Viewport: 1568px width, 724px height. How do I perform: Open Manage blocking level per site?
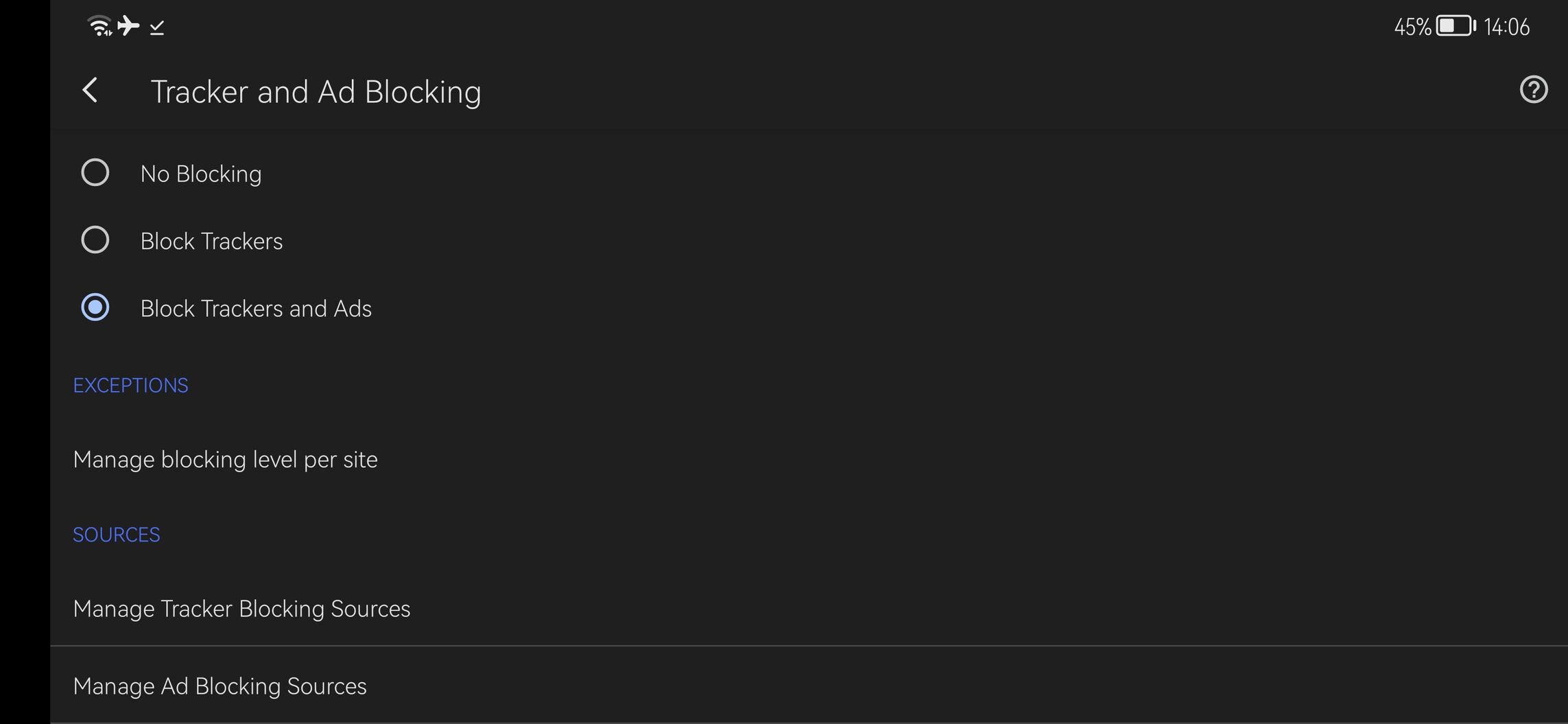pyautogui.click(x=225, y=459)
